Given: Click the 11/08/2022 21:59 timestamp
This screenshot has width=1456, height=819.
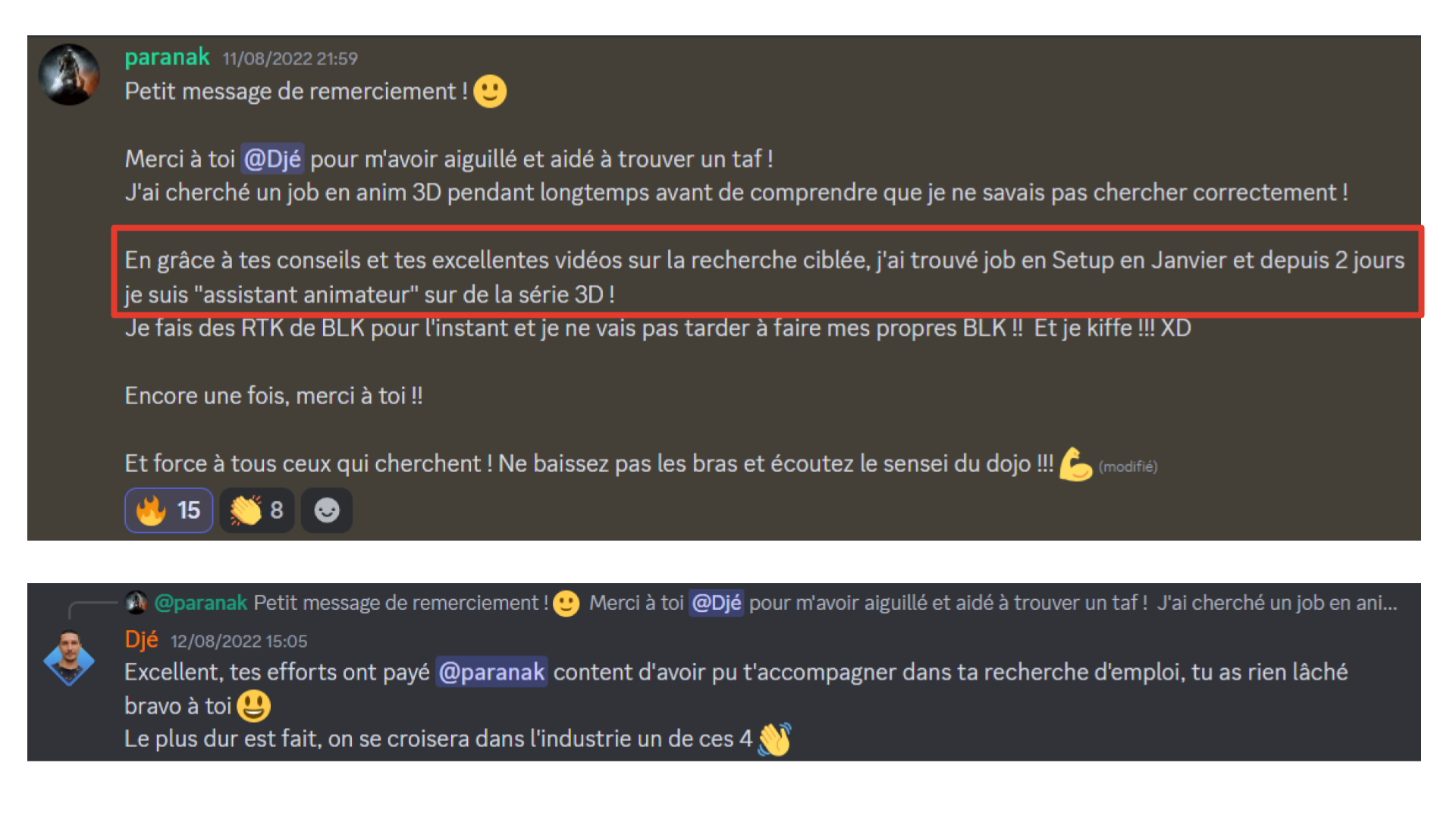Looking at the screenshot, I should [x=290, y=59].
